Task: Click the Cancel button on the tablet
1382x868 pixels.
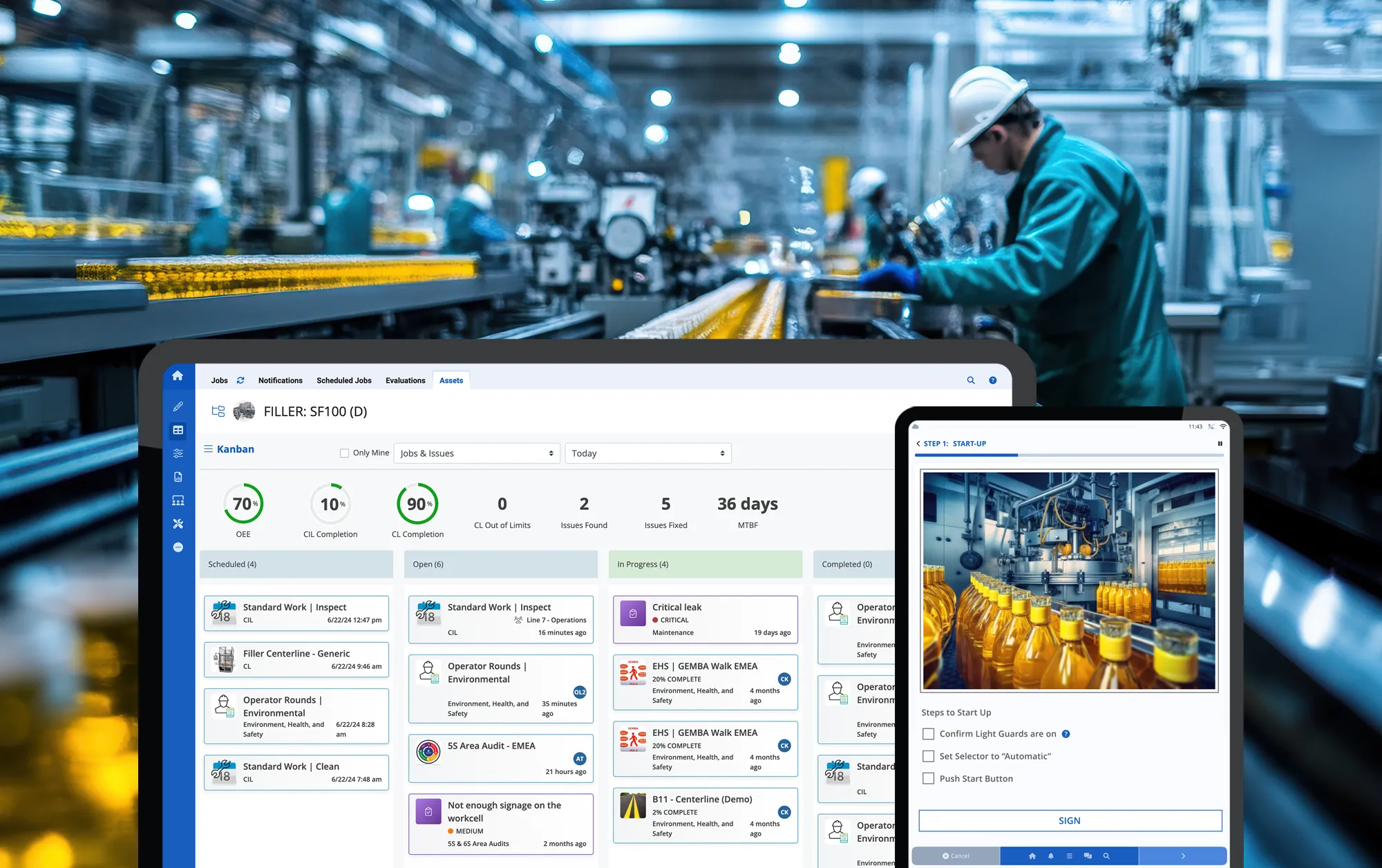Action: 956,856
